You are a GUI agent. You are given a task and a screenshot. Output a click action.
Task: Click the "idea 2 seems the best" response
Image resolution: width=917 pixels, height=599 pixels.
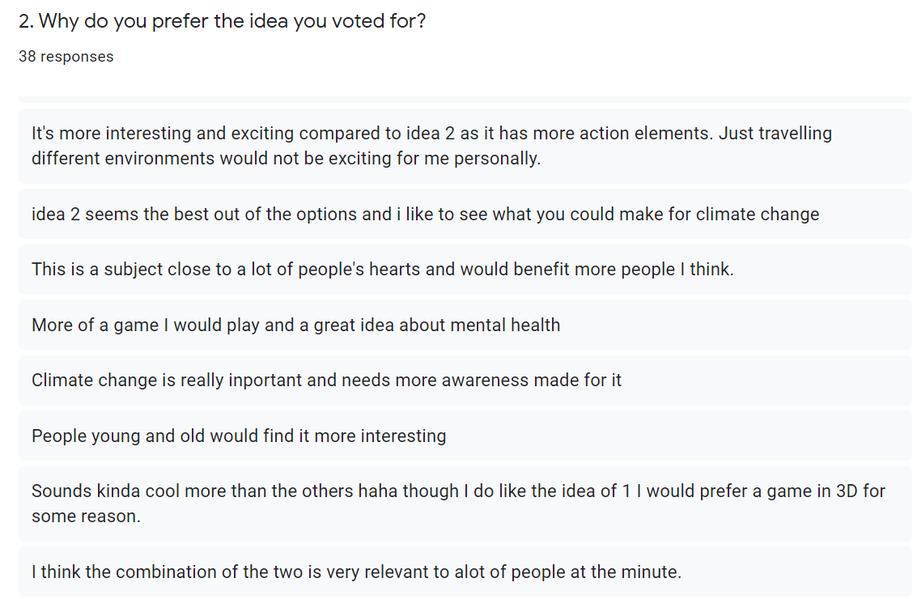click(425, 214)
